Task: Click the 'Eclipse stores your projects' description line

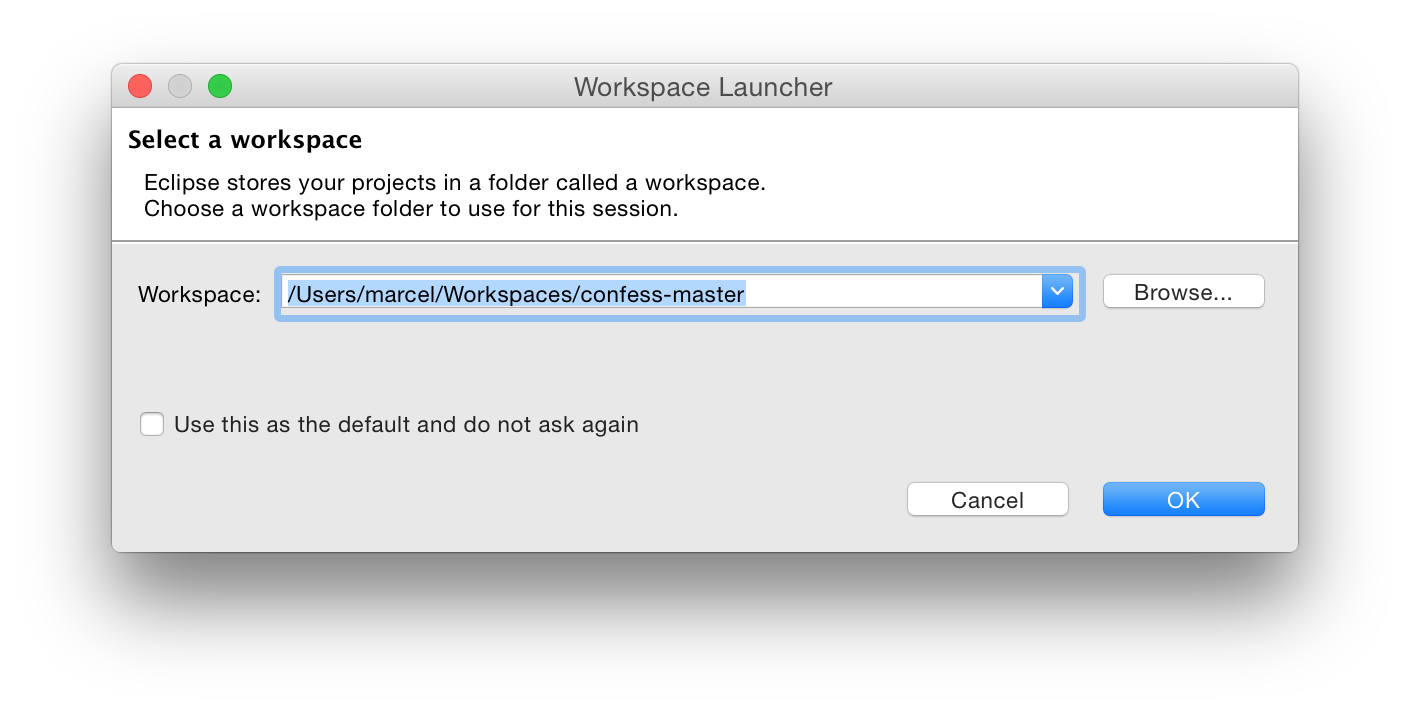Action: click(x=454, y=183)
